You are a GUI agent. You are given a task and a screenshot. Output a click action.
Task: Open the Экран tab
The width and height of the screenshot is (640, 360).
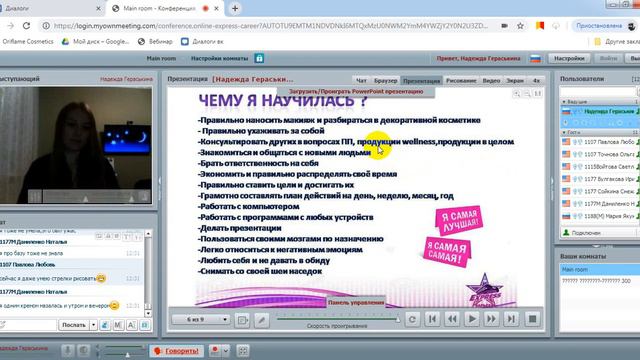[x=515, y=80]
